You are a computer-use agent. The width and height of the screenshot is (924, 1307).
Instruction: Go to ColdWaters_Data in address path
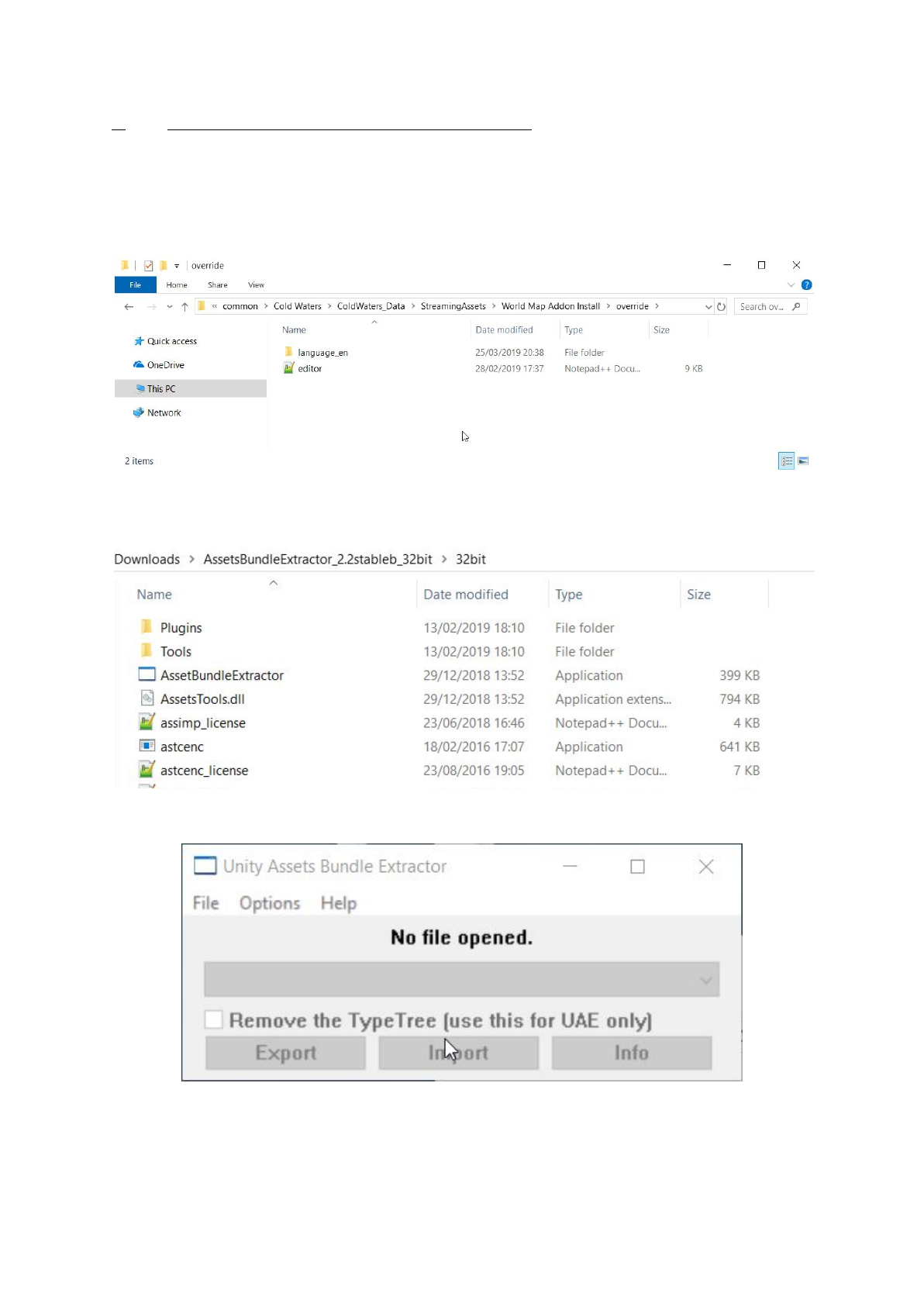(371, 306)
